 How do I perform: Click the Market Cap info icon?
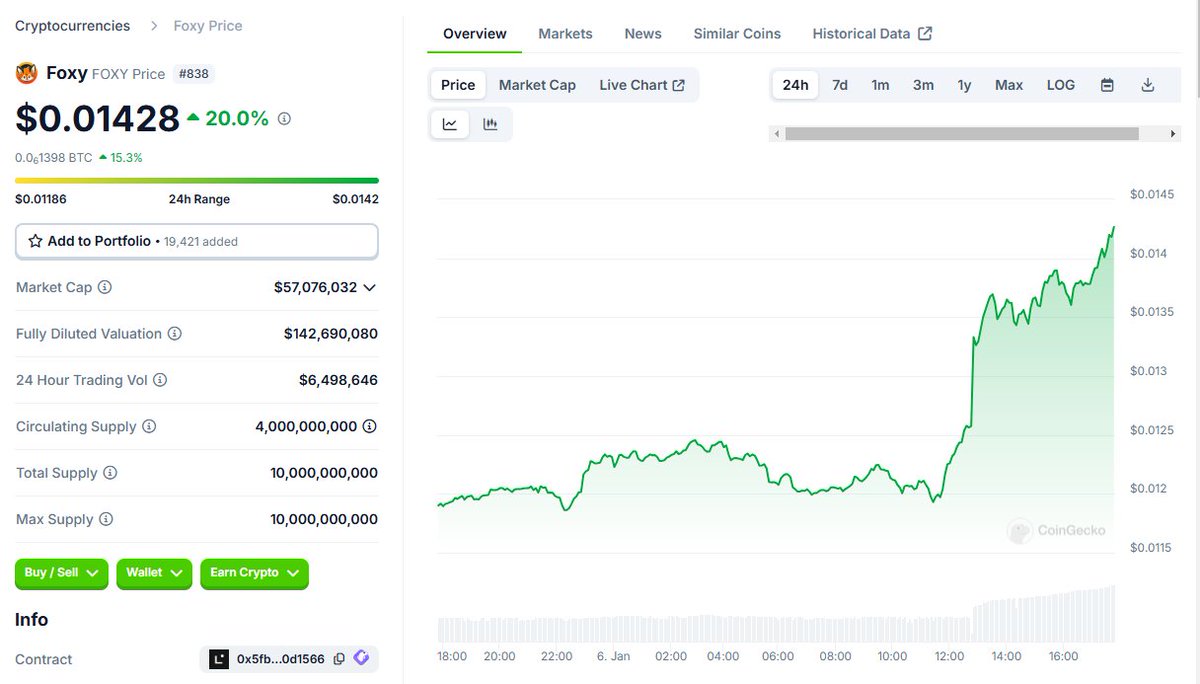pyautogui.click(x=105, y=287)
